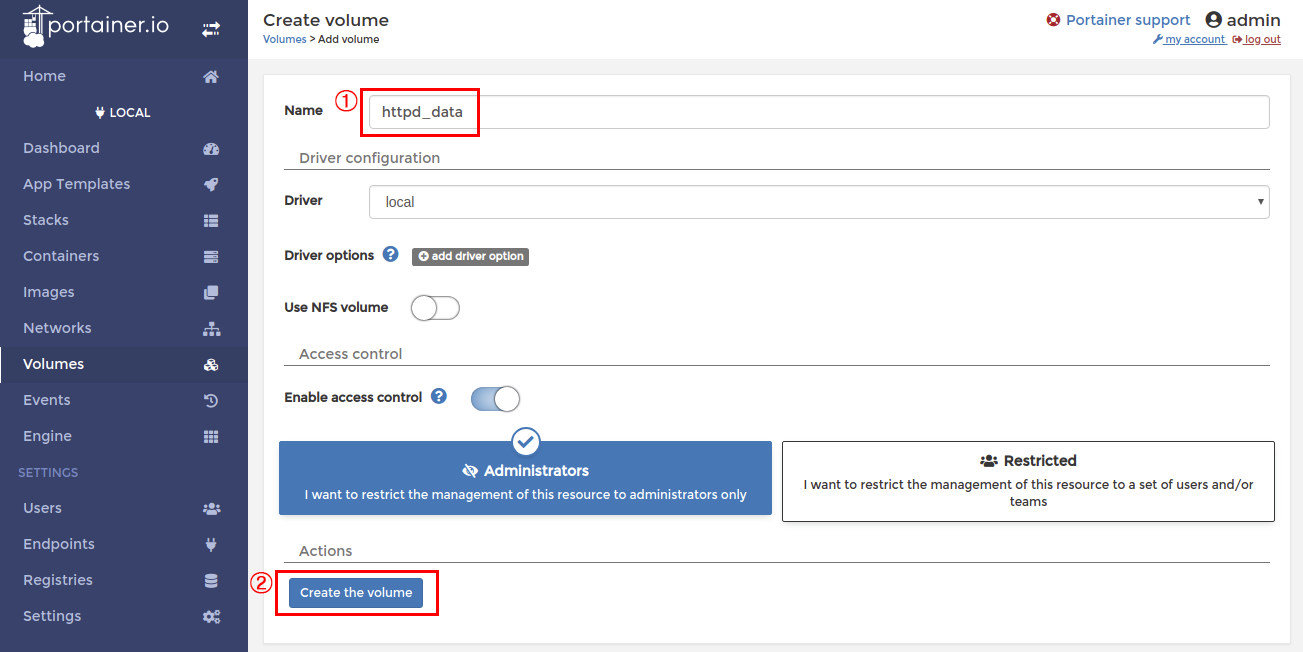Image resolution: width=1303 pixels, height=652 pixels.
Task: Follow the Volumes breadcrumb link
Action: click(x=284, y=40)
